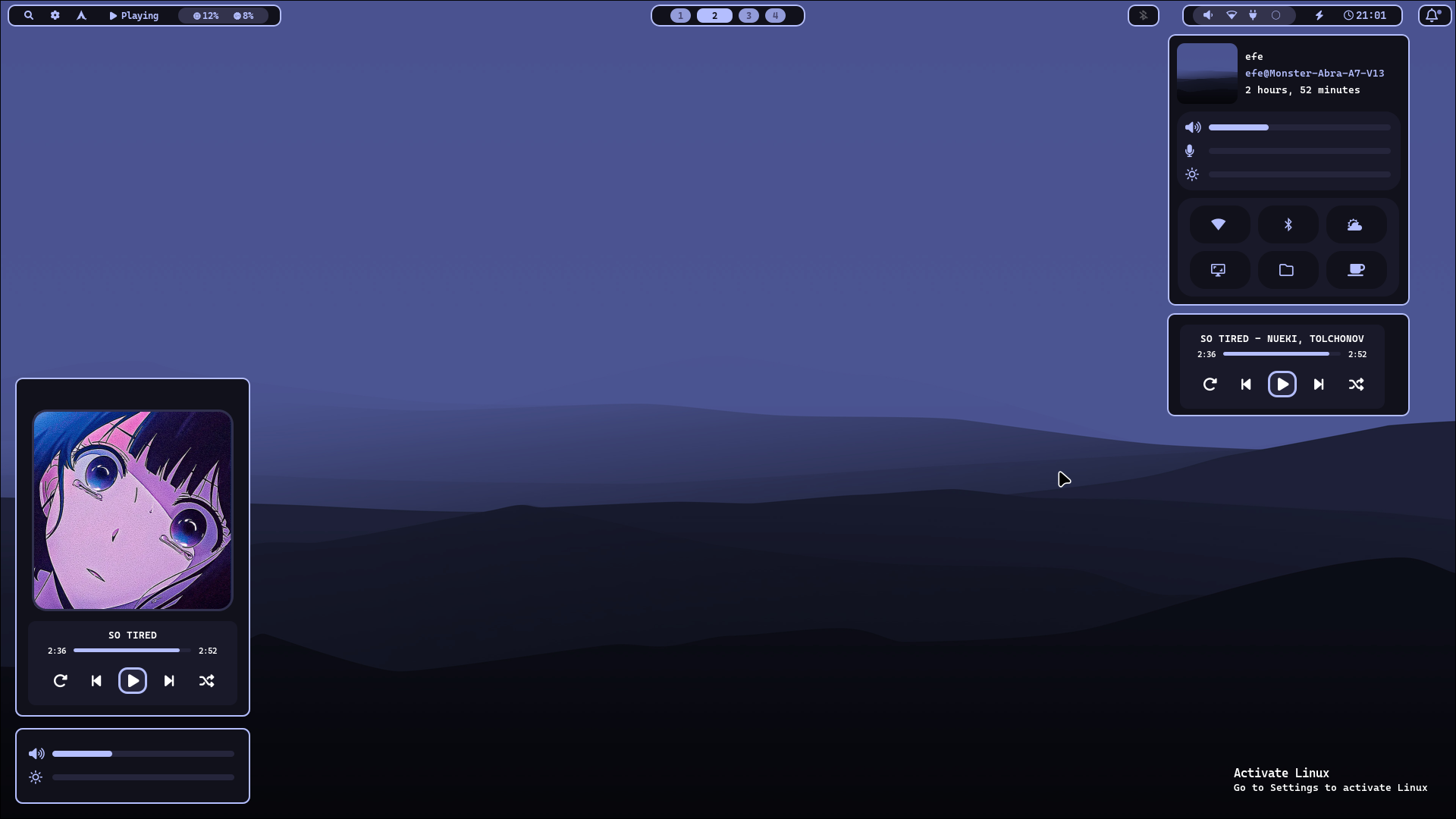This screenshot has height=819, width=1456.
Task: Toggle Wi-Fi in the control panel
Action: (x=1219, y=225)
